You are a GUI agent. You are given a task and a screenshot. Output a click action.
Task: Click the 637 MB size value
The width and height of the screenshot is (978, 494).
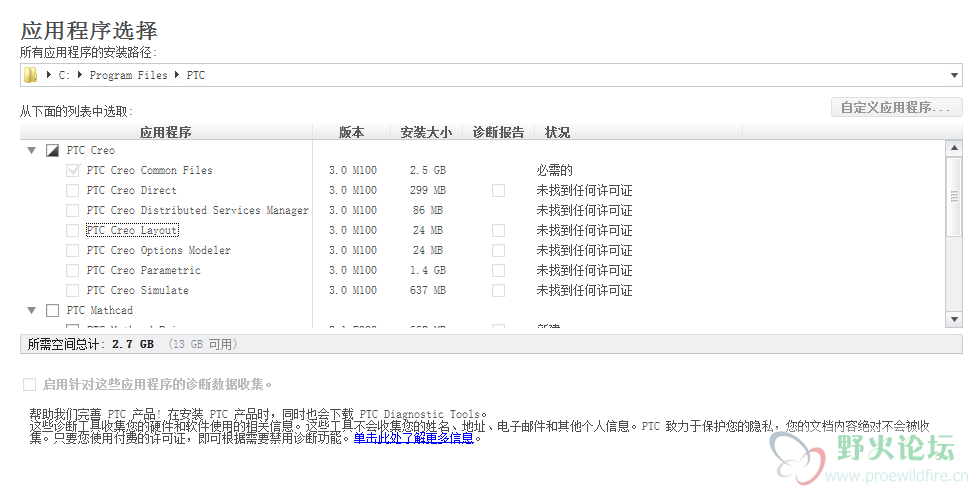[428, 290]
